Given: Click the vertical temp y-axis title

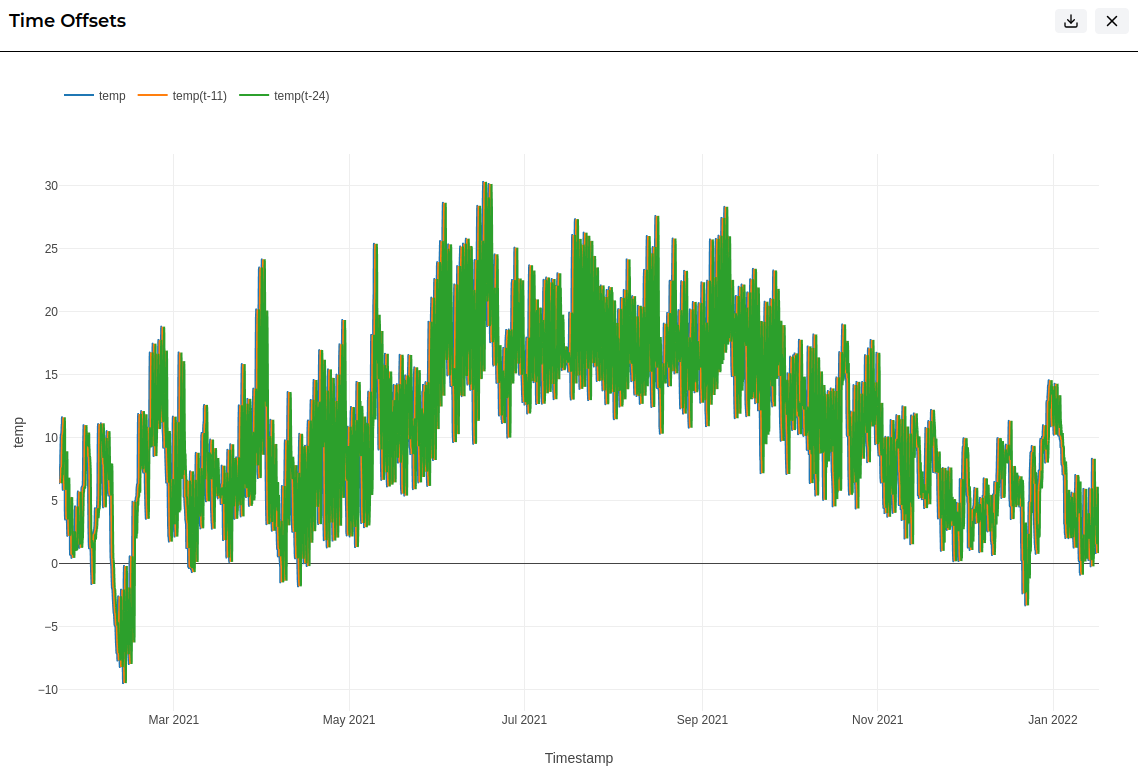Looking at the screenshot, I should pos(18,432).
